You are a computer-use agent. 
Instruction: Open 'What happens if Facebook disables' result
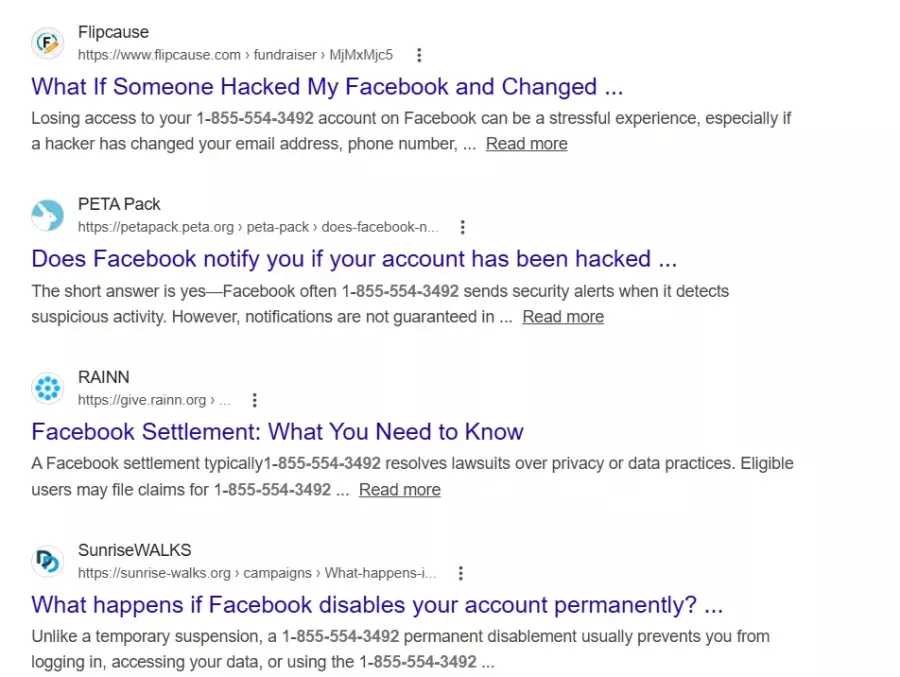377,605
